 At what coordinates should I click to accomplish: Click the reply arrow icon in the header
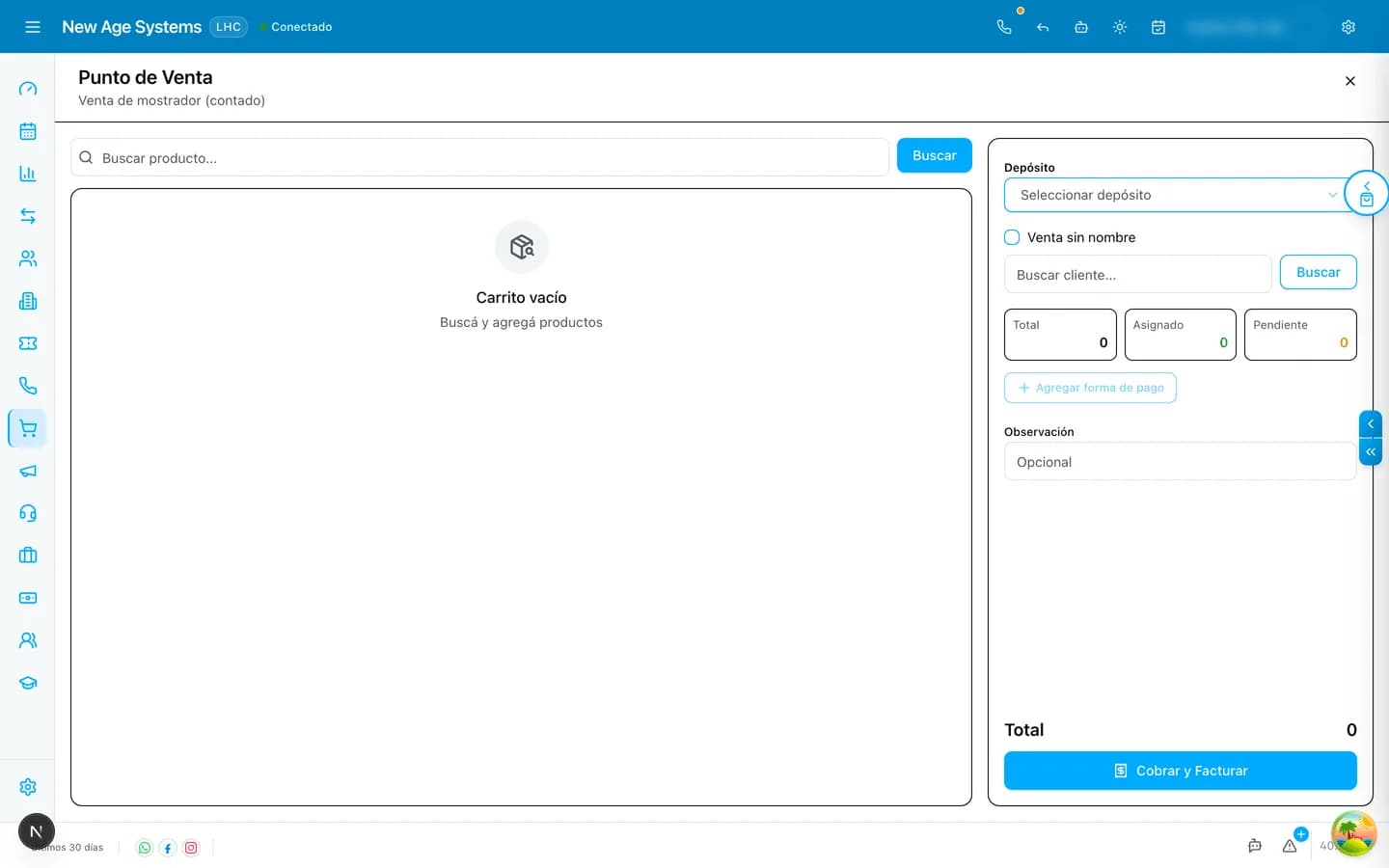1043,27
